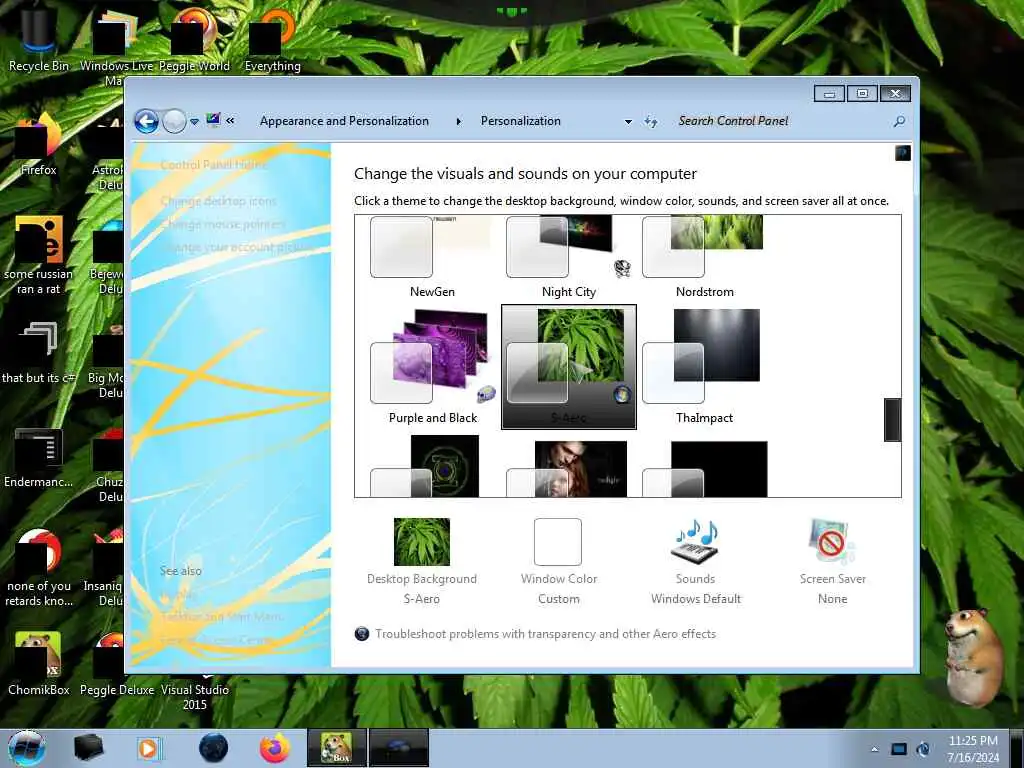Open Appearance and Personalization breadcrumb

(x=344, y=121)
